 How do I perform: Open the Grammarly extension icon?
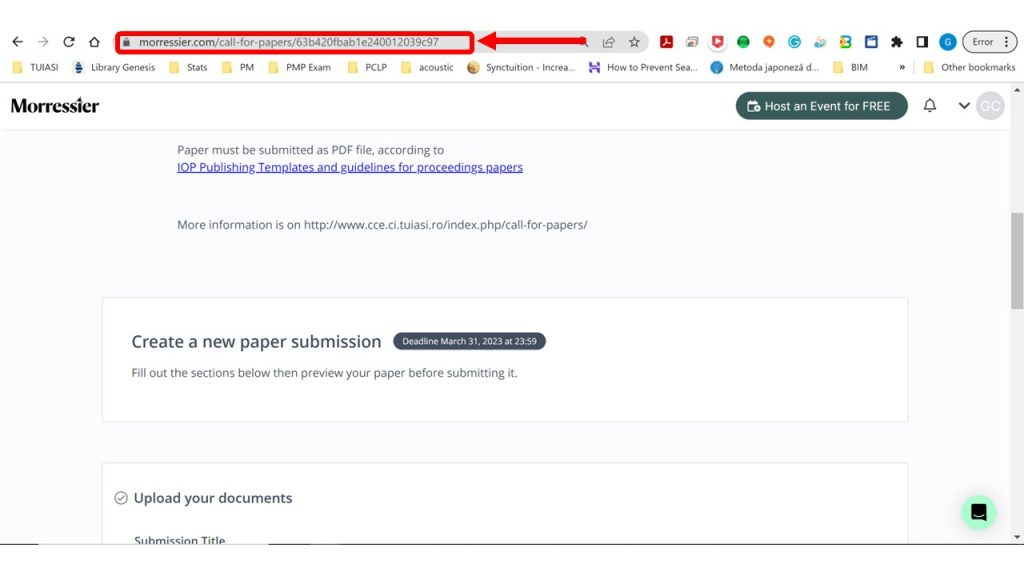pyautogui.click(x=794, y=42)
